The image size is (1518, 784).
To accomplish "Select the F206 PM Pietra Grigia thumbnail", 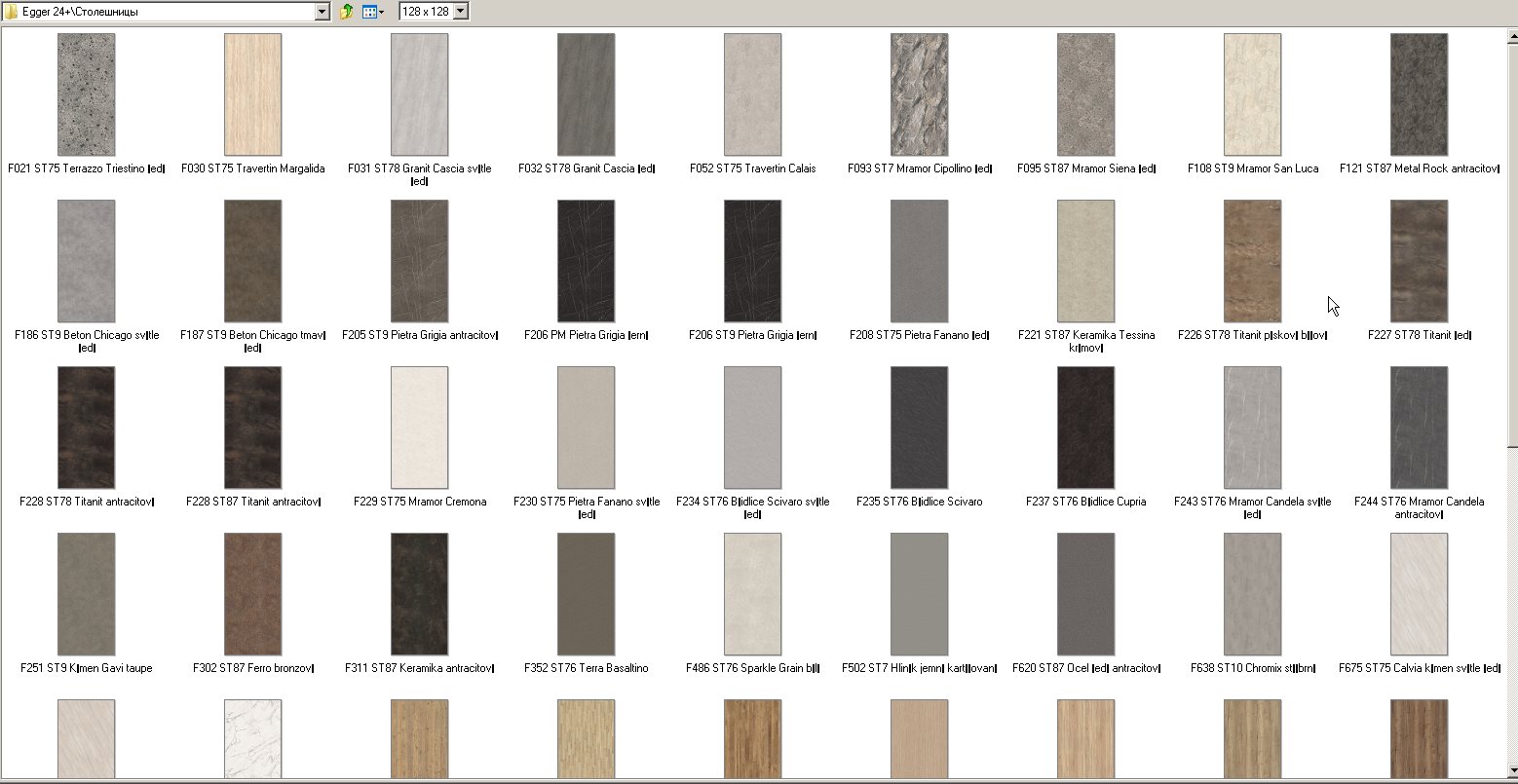I will pyautogui.click(x=586, y=261).
